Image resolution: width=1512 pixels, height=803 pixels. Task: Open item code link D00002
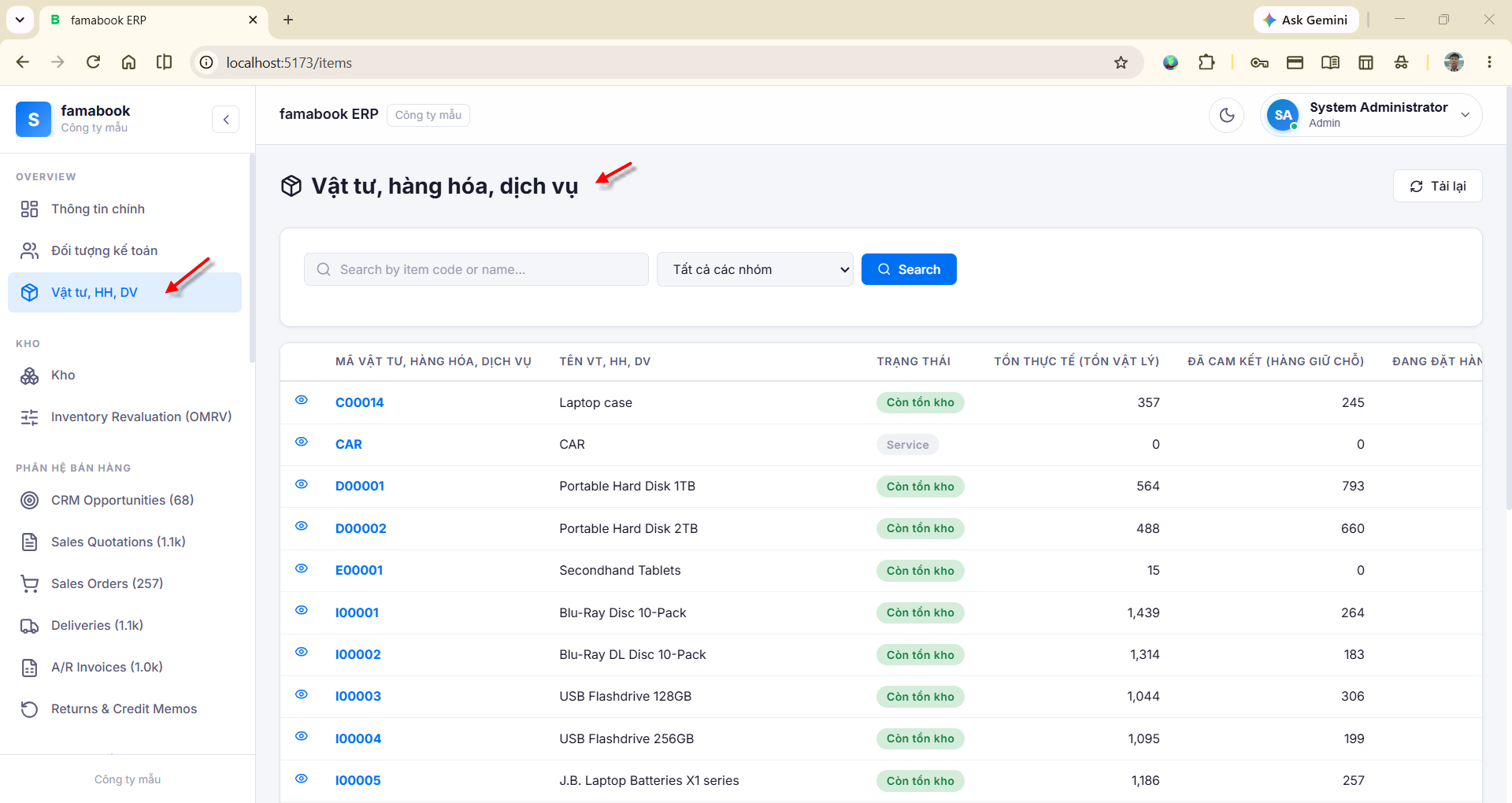[361, 528]
